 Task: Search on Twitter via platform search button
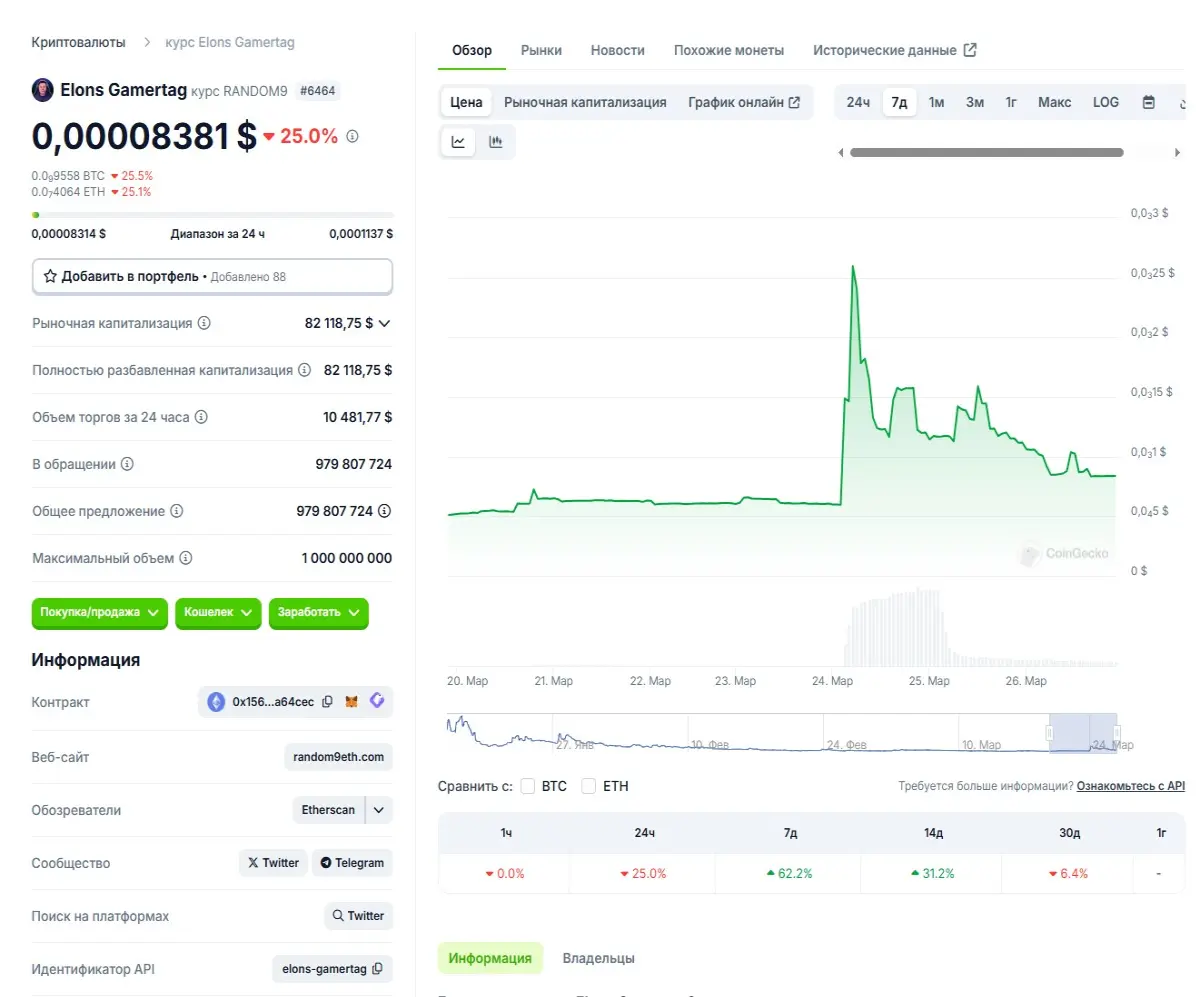[x=358, y=916]
